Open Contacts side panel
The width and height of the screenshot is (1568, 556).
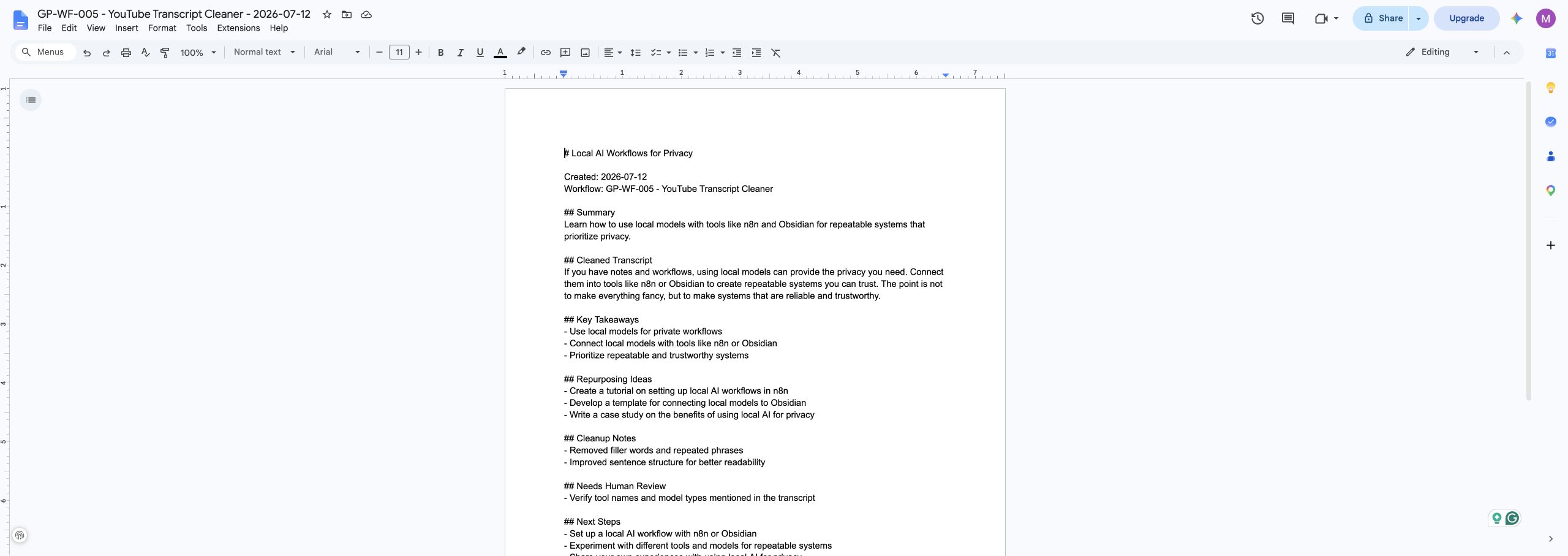click(1551, 156)
